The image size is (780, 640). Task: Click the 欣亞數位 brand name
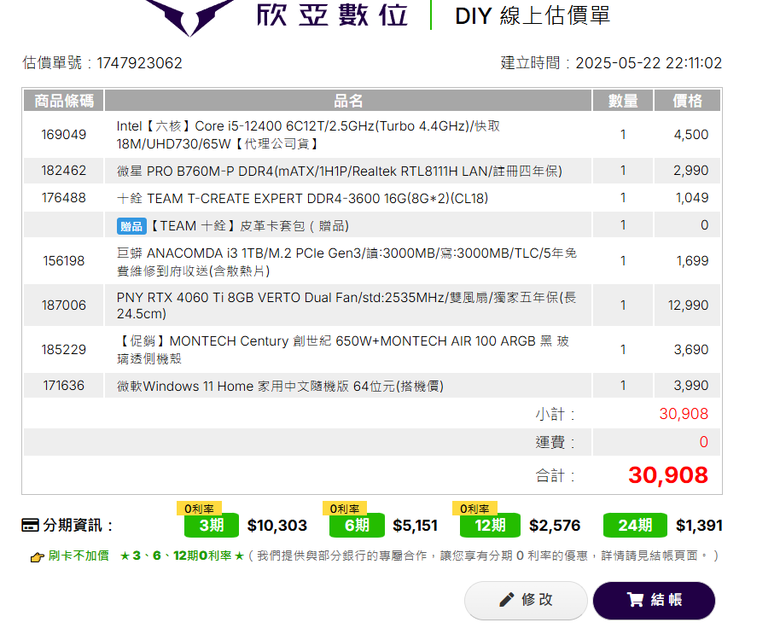[332, 15]
